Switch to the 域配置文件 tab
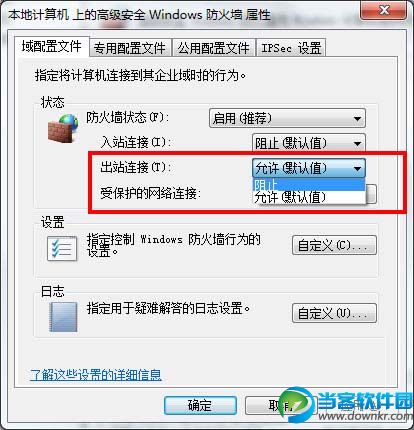414x430 pixels. tap(52, 47)
